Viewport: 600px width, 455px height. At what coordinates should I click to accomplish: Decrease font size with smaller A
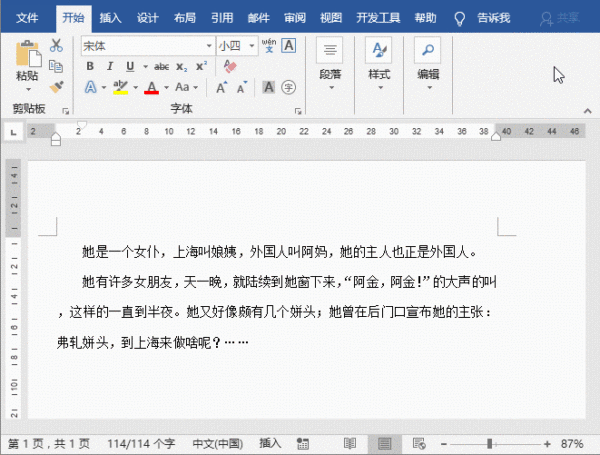click(242, 88)
